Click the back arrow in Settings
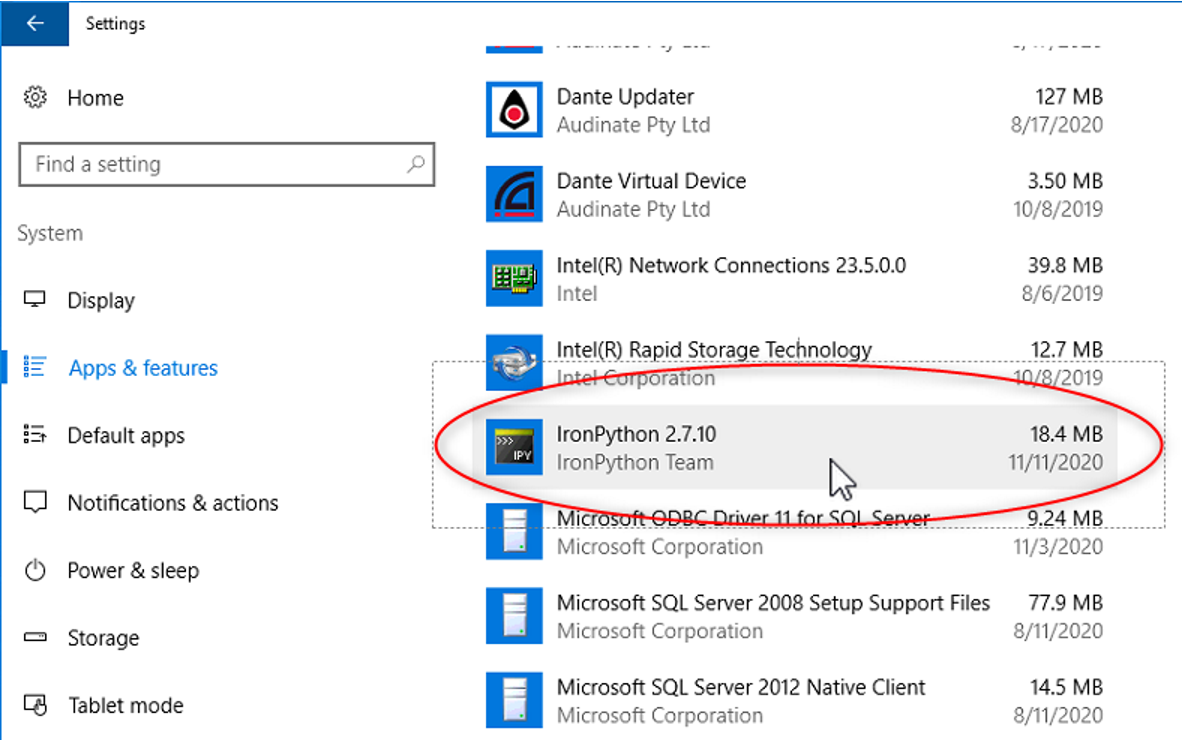 tap(35, 23)
